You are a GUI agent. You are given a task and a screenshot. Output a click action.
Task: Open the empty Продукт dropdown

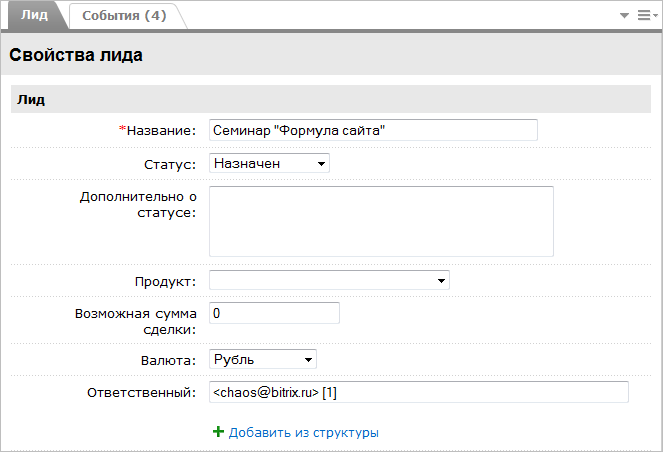[329, 281]
